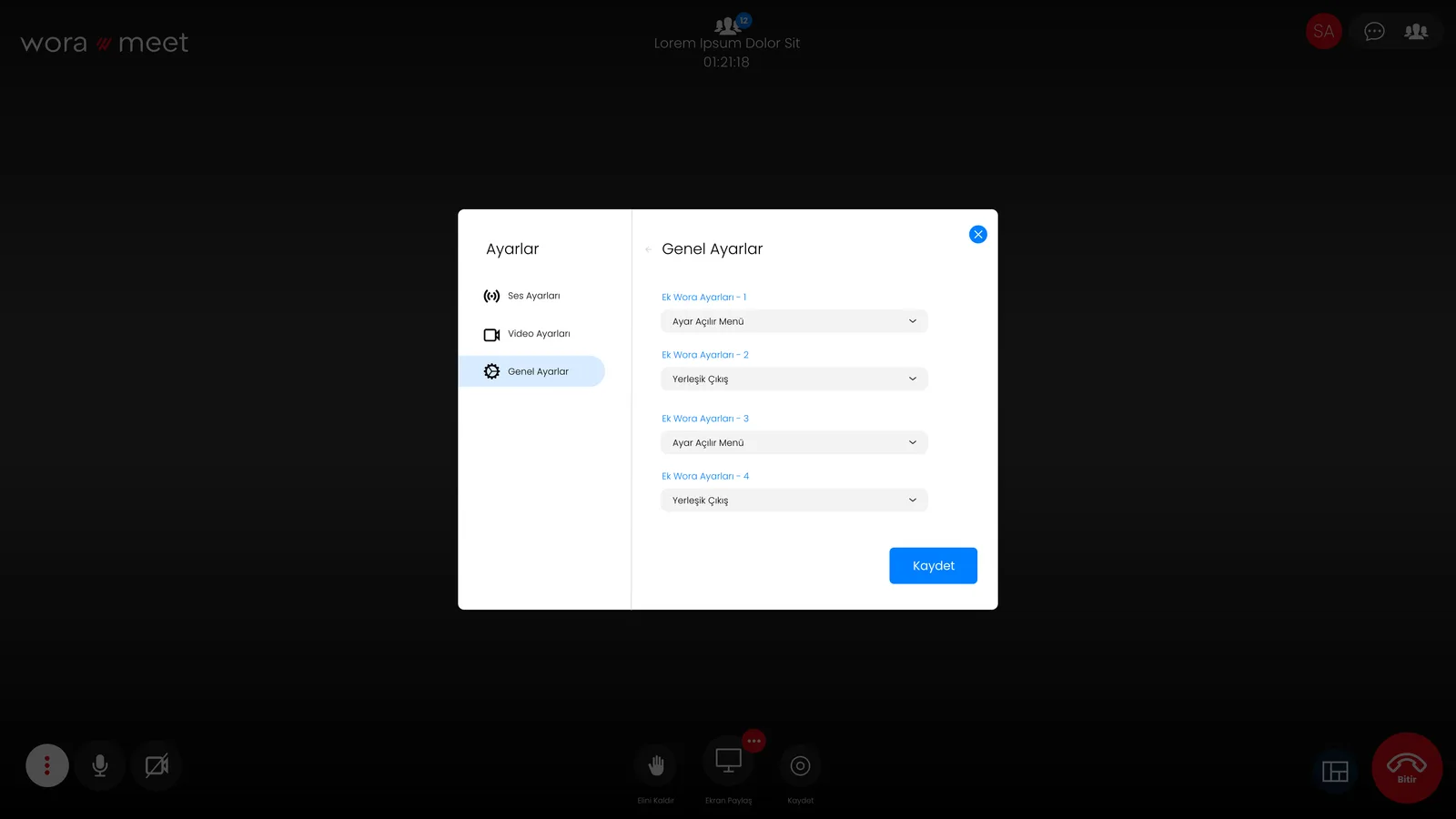Viewport: 1456px width, 819px height.
Task: Click the wora meet logo
Action: click(x=105, y=43)
